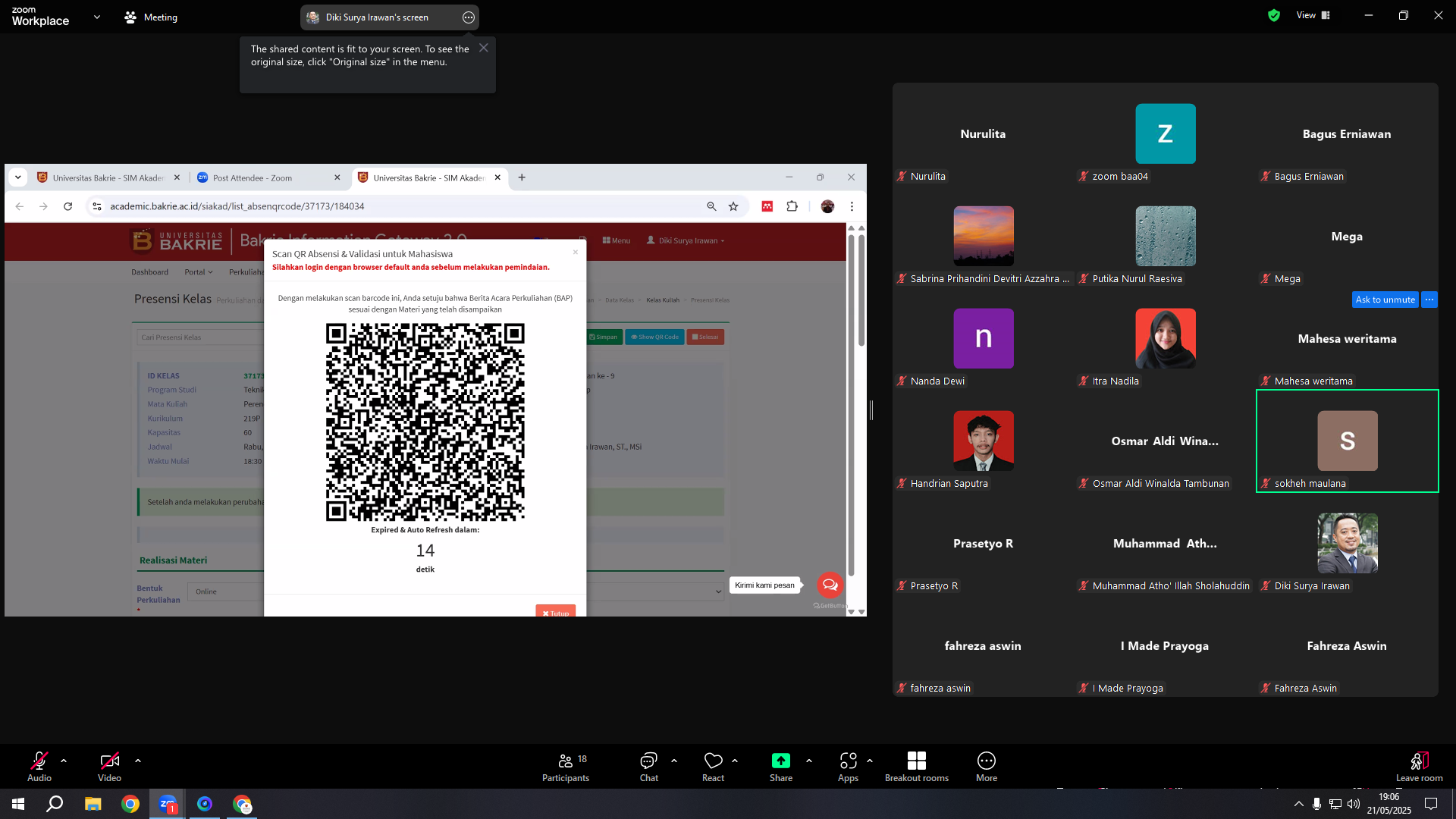
Task: Open the Zoom Workplace dropdown arrow
Action: 97,17
